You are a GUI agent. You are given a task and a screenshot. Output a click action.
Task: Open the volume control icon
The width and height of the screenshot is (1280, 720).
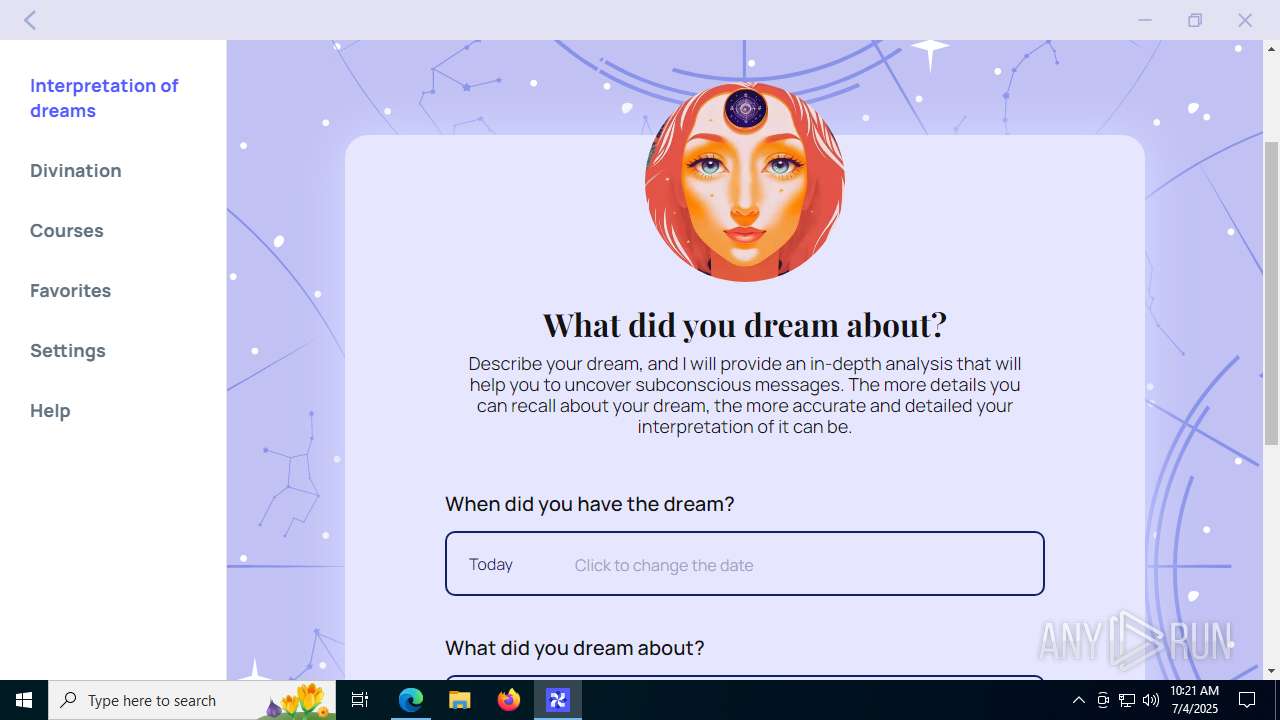(1151, 700)
